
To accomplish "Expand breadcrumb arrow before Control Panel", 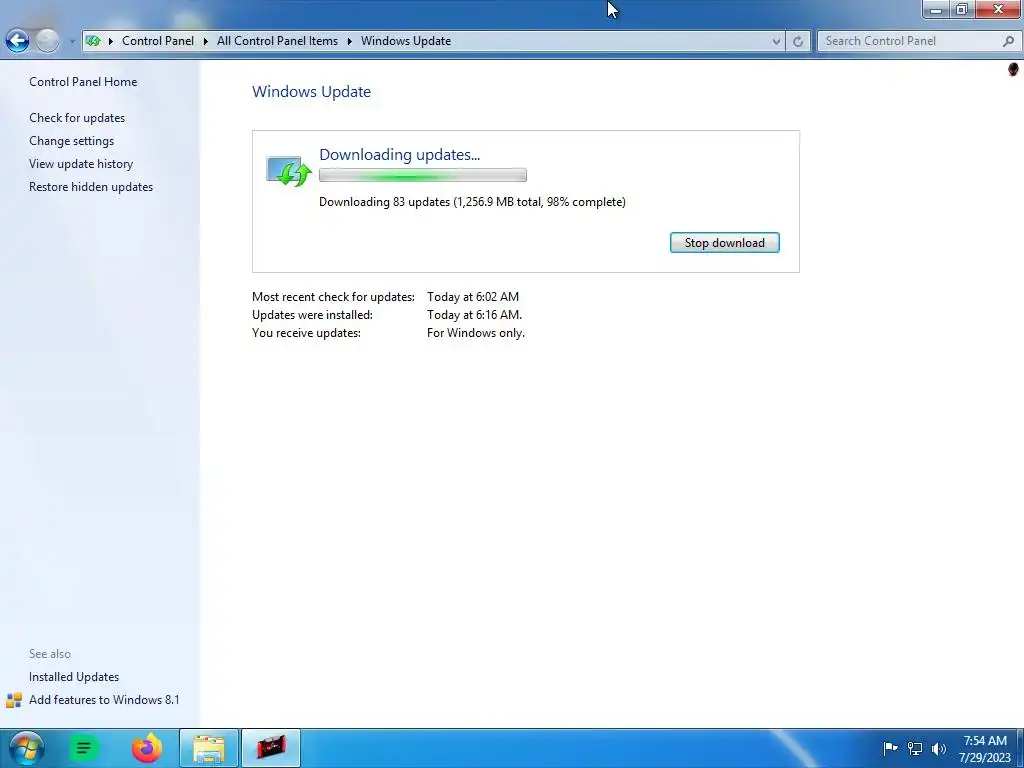I will [110, 40].
